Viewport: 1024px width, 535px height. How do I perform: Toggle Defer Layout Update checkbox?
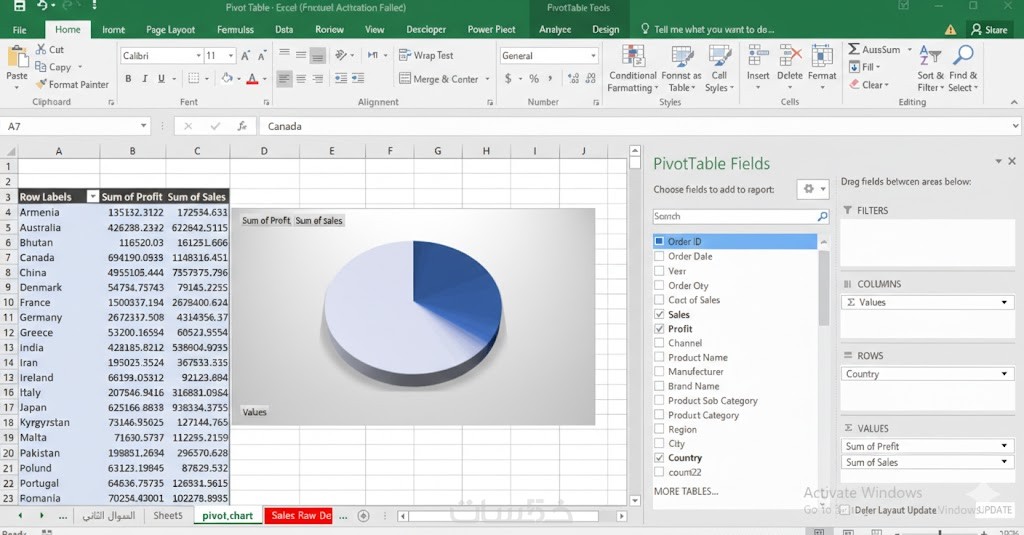click(845, 510)
